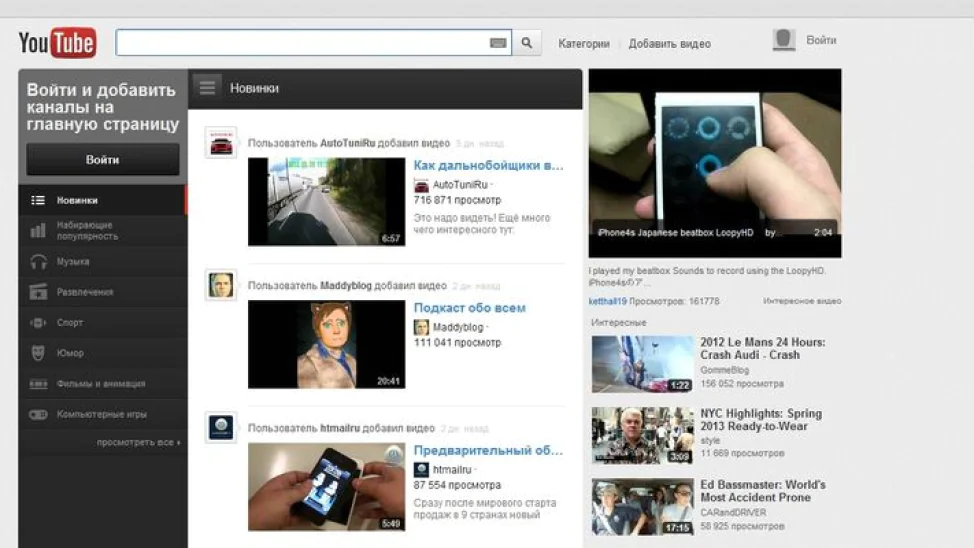The image size is (974, 548).
Task: Click the dark Войти button in sidebar
Action: coord(102,160)
